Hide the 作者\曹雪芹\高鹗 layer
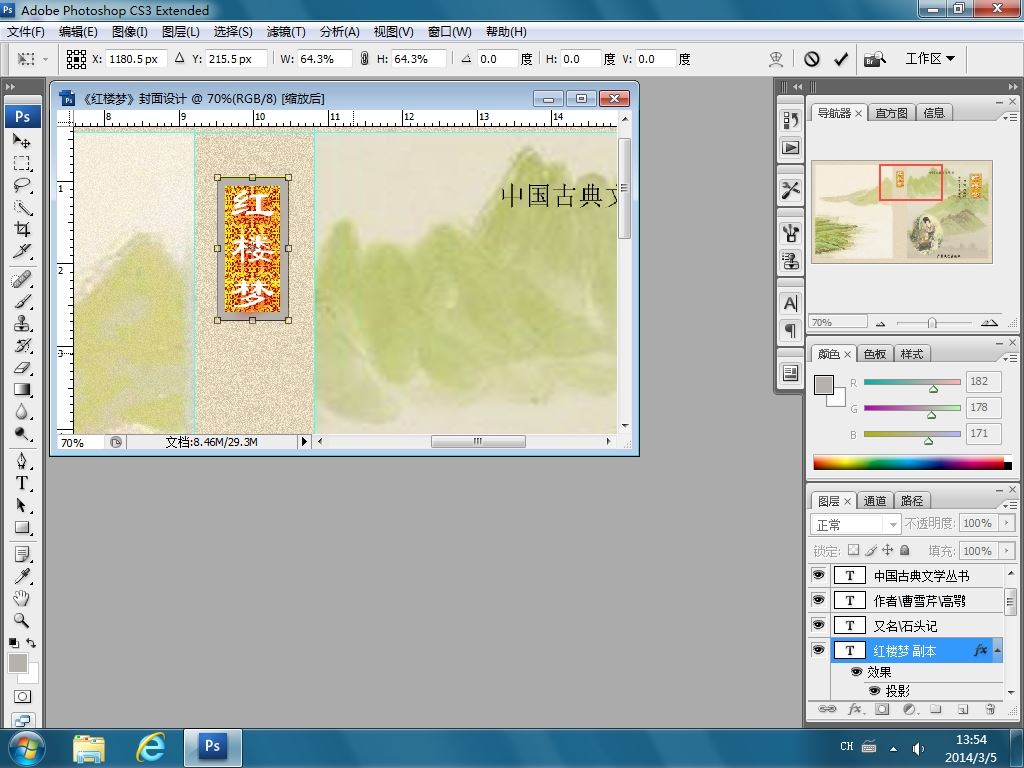The width and height of the screenshot is (1024, 768). point(818,600)
